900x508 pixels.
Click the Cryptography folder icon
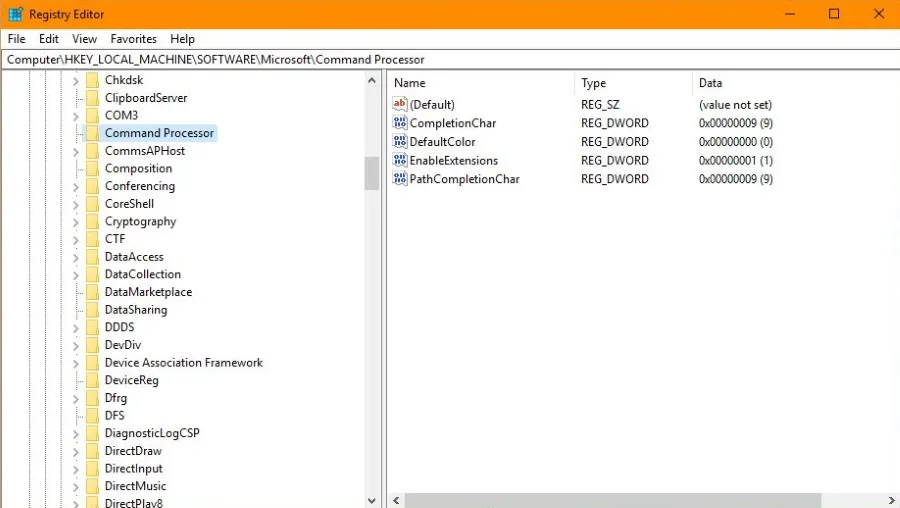pos(92,222)
